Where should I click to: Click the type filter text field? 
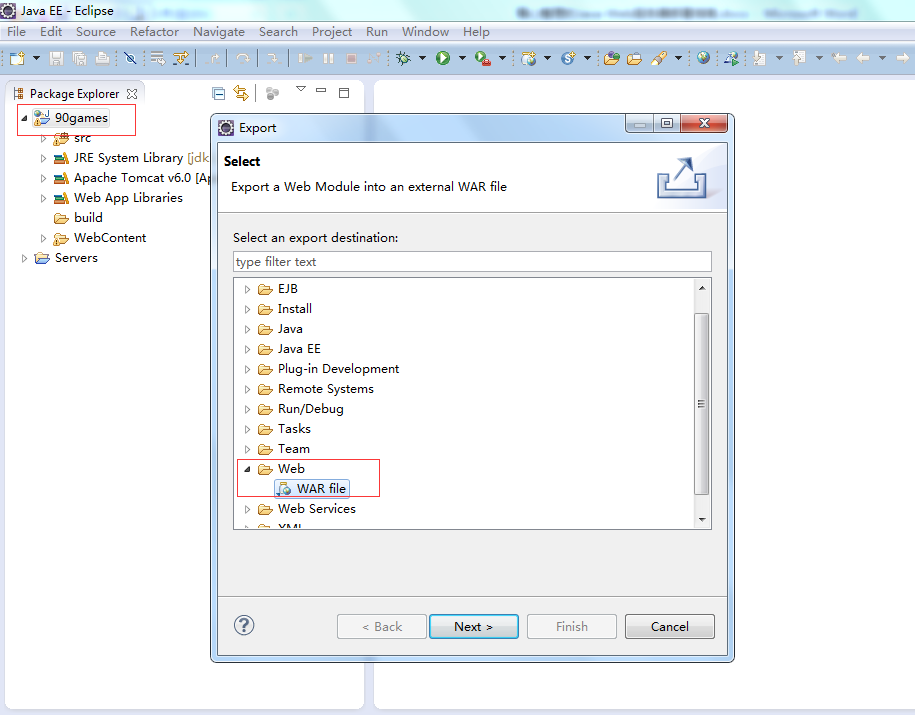pyautogui.click(x=472, y=261)
